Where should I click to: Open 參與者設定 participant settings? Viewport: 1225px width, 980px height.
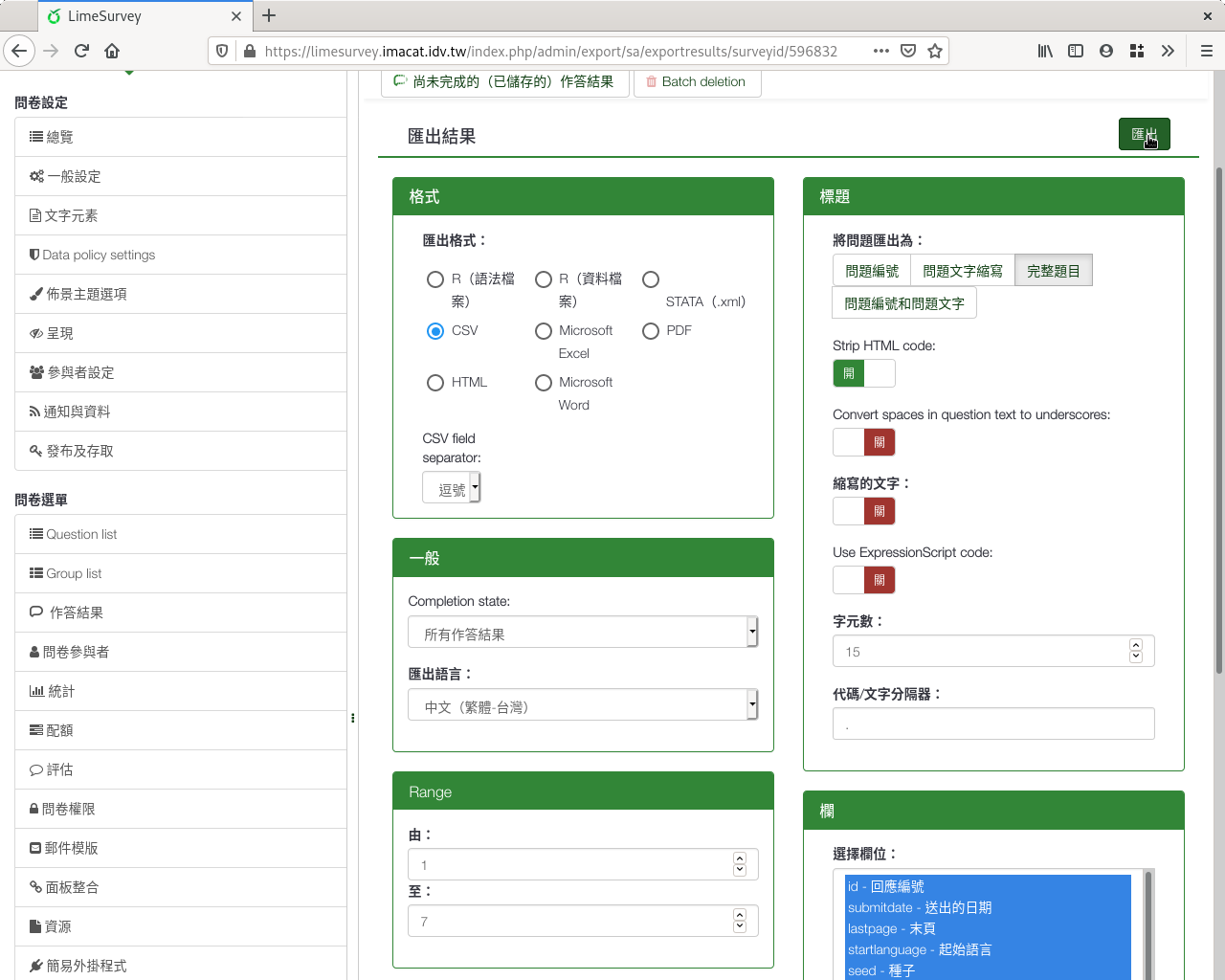click(181, 372)
